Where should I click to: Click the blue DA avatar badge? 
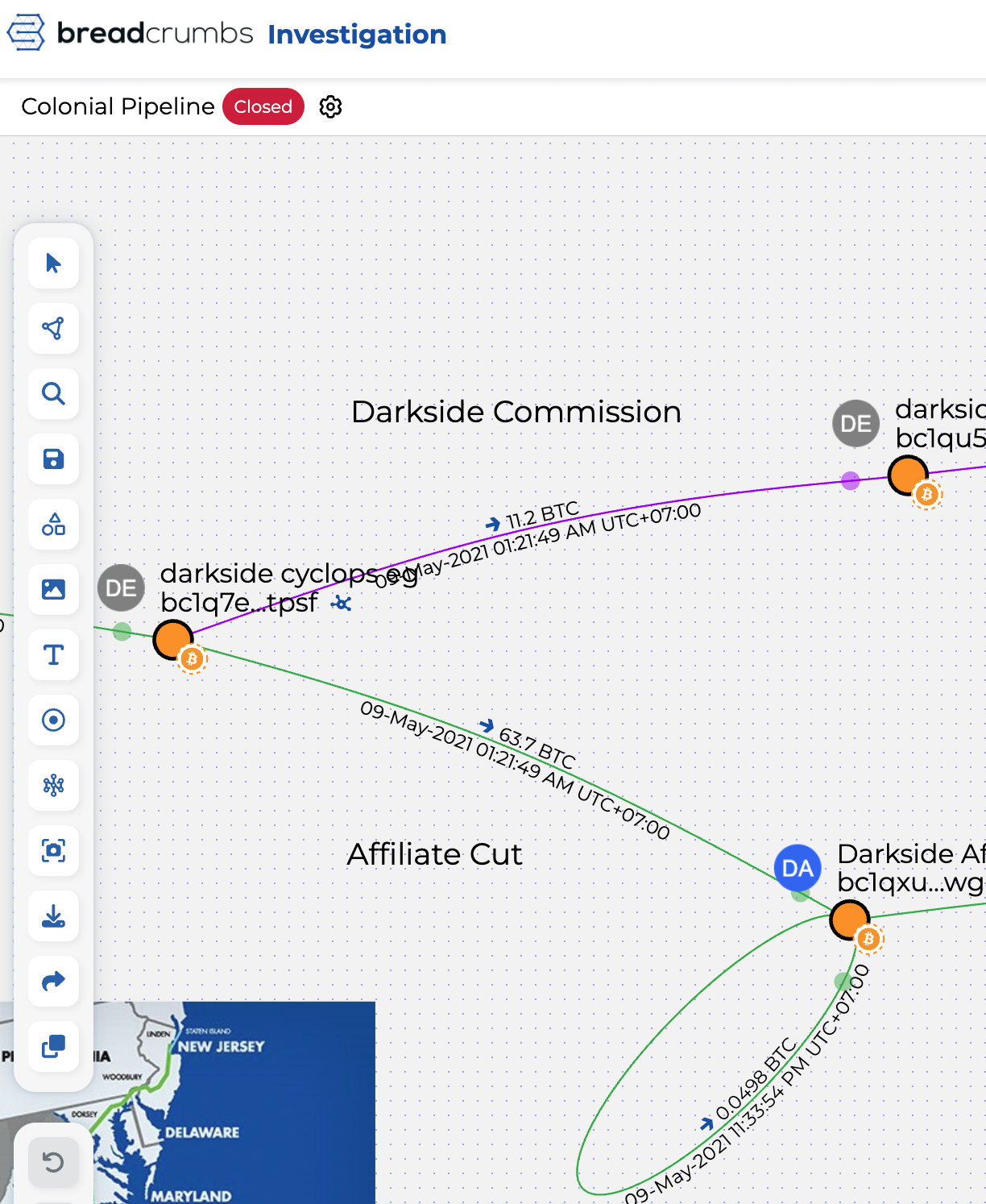[x=797, y=868]
